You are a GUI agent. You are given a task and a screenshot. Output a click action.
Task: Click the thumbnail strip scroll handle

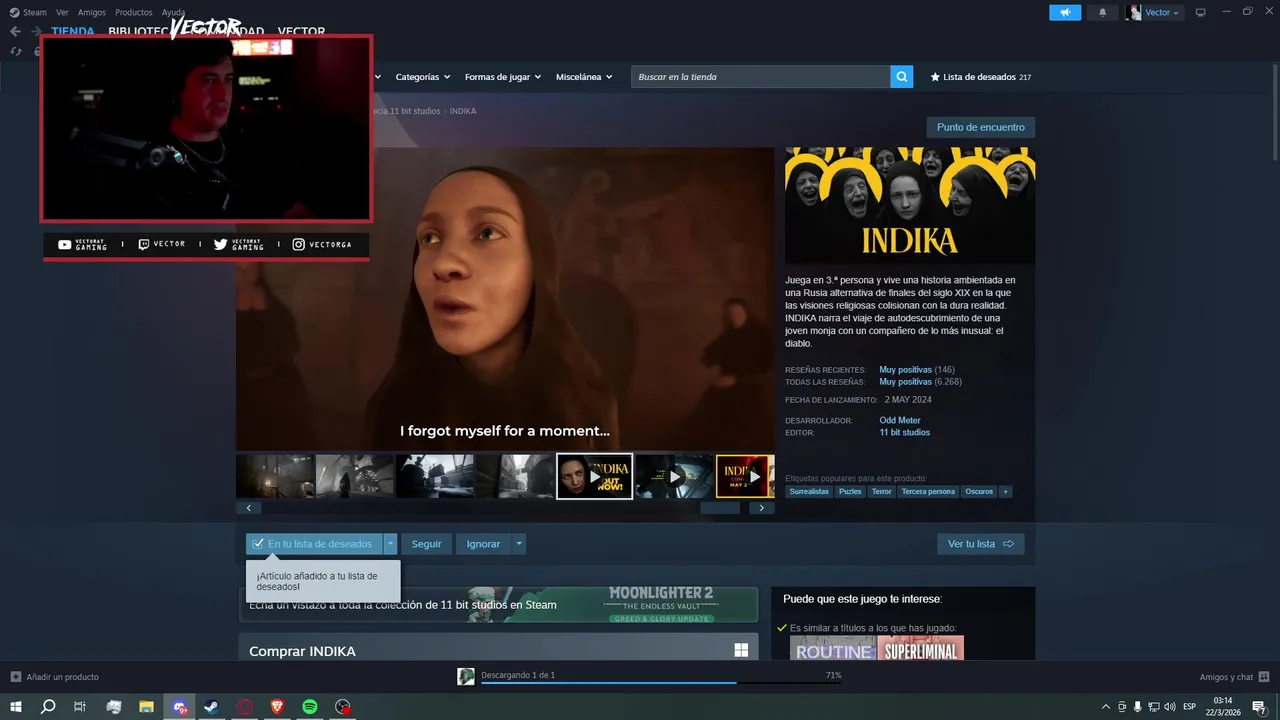coord(720,508)
